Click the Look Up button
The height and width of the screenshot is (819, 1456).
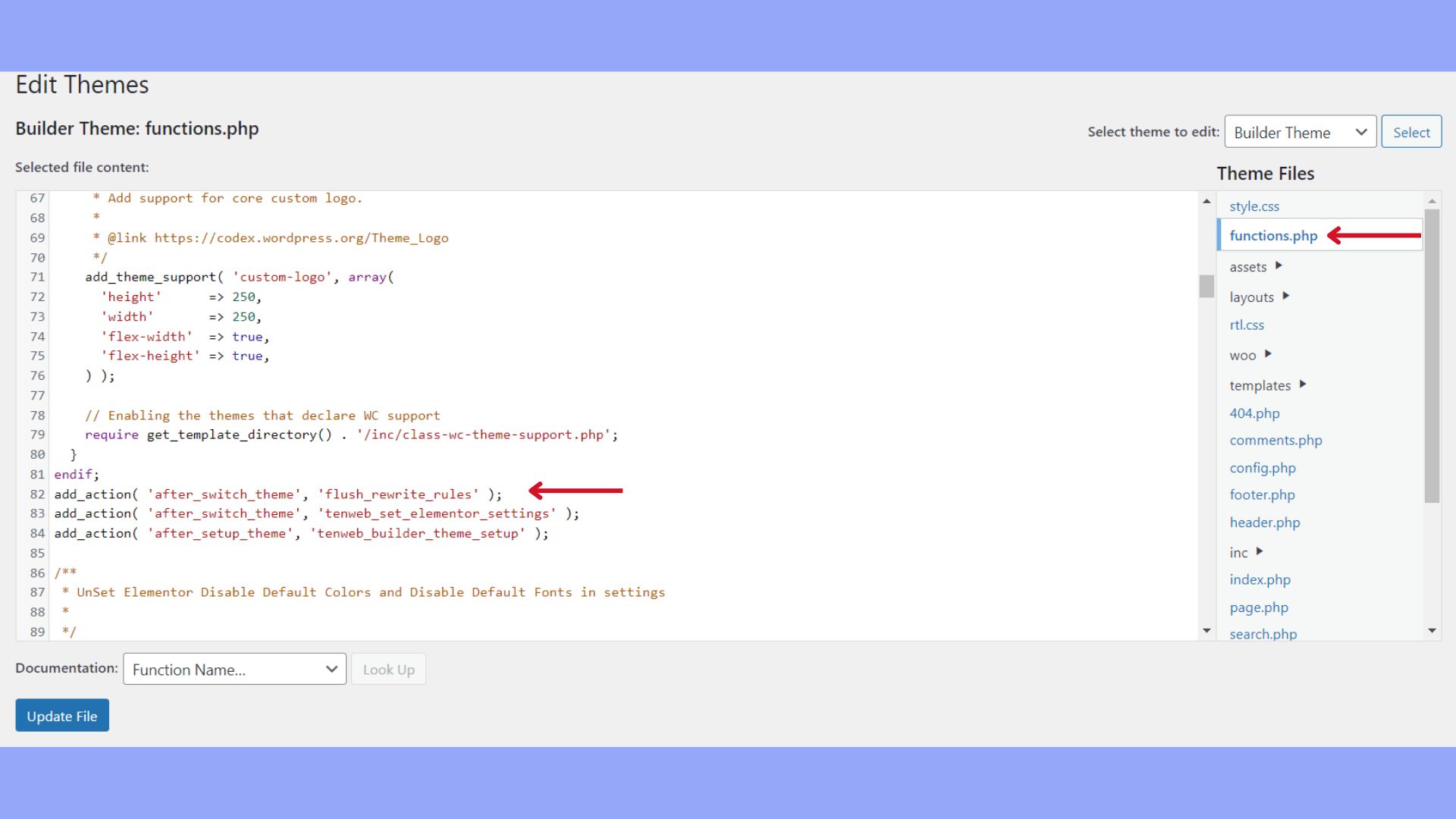point(388,669)
